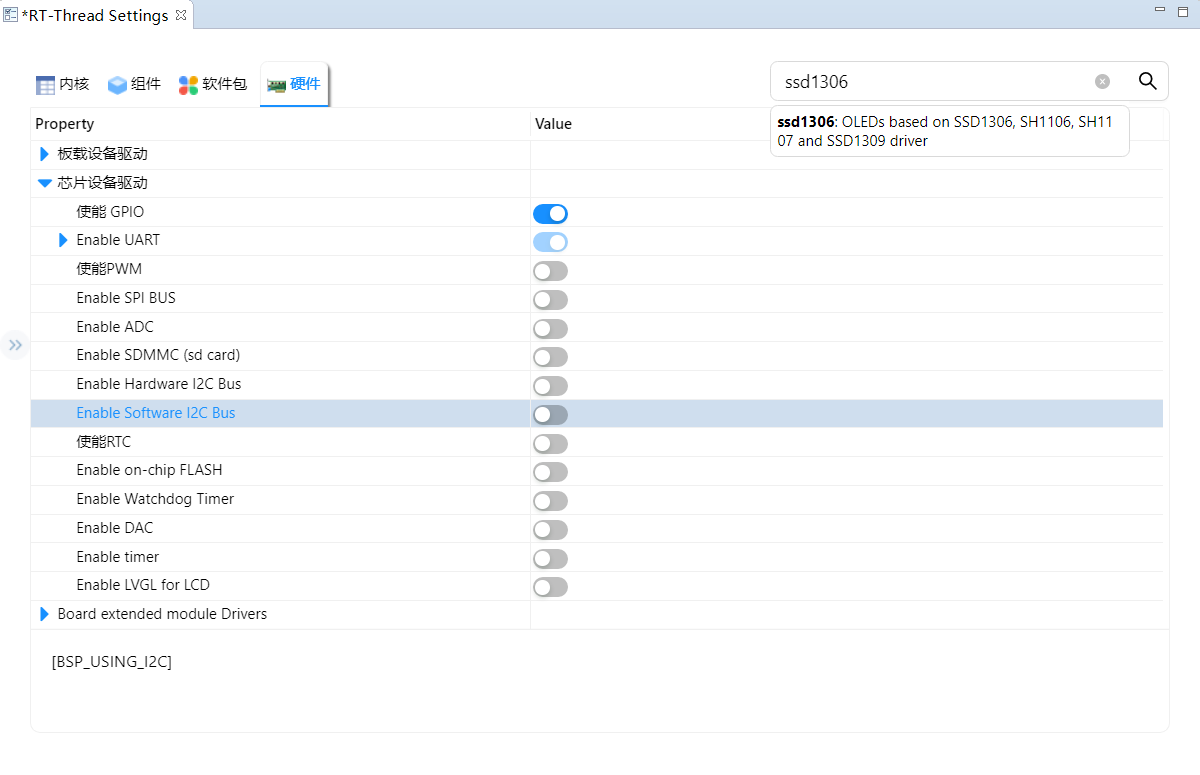Screen dimensions: 1200x775
Task: Expand the Enable UART sub-options arrow
Action: [63, 240]
